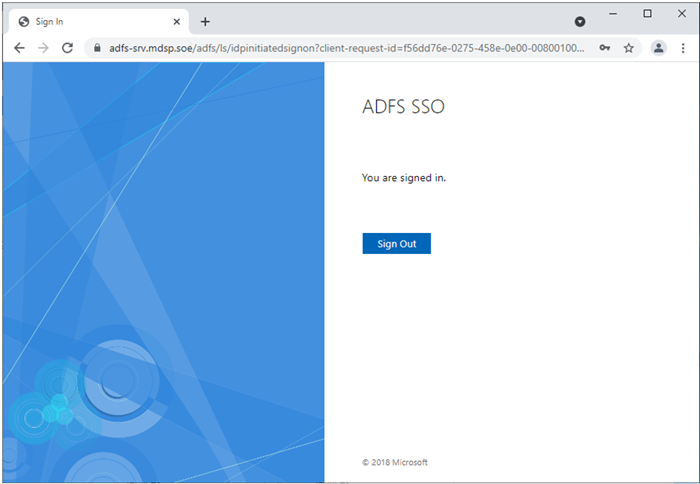
Task: Open Chrome's three-dot menu
Action: coord(683,48)
